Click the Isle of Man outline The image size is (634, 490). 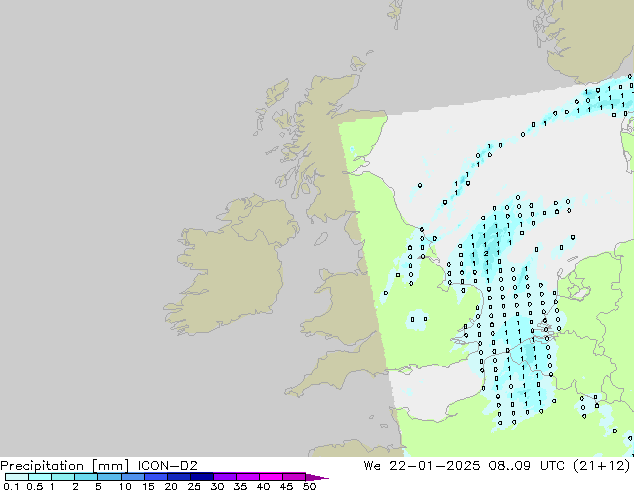click(321, 239)
